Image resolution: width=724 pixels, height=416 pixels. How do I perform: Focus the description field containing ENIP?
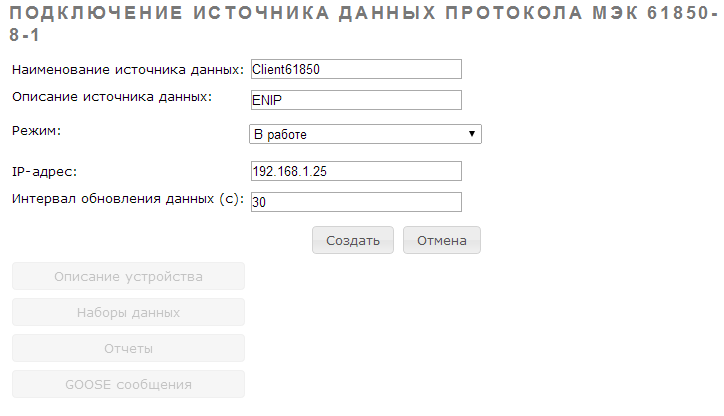(355, 100)
